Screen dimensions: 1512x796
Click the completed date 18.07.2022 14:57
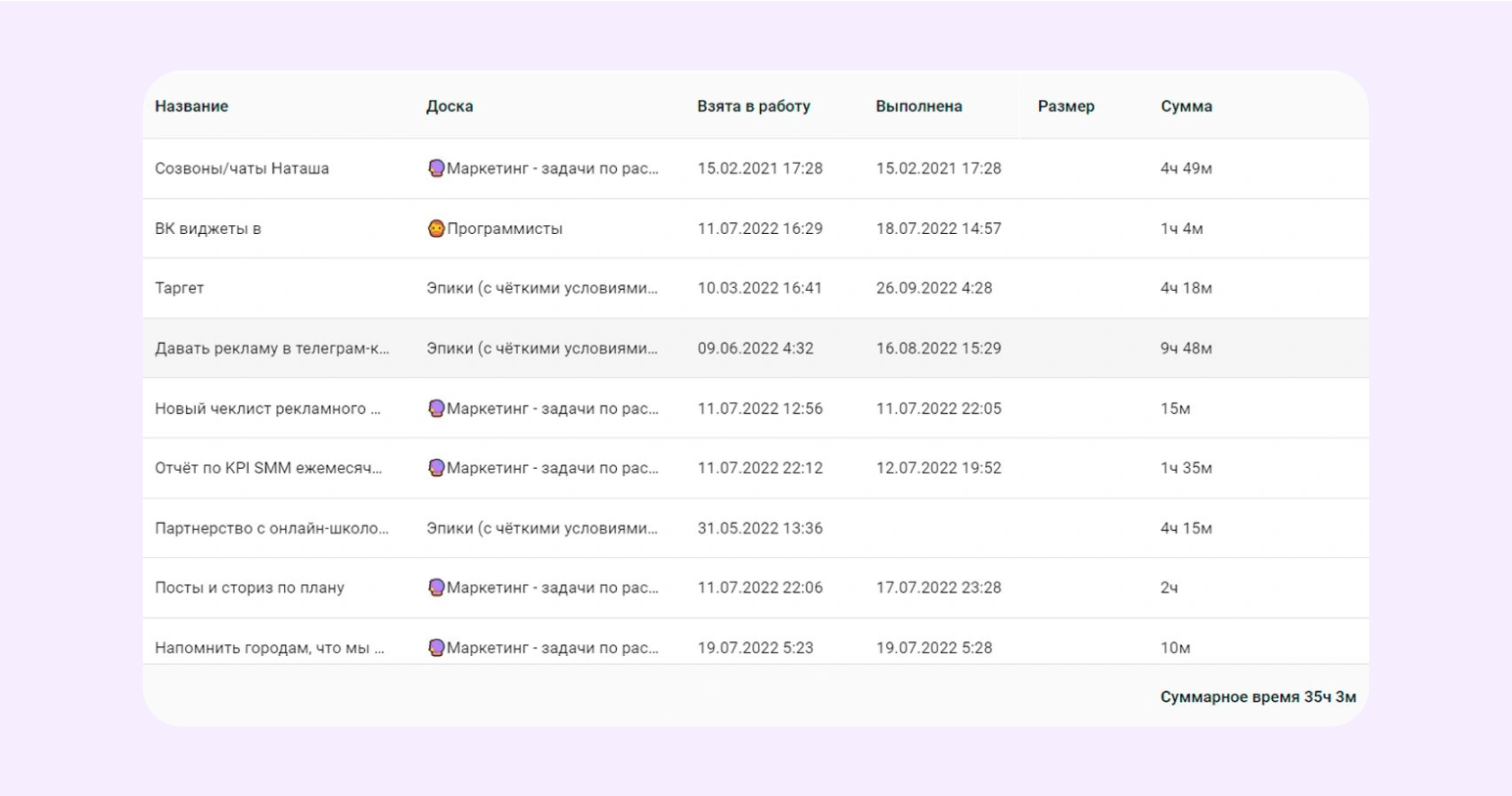938,228
